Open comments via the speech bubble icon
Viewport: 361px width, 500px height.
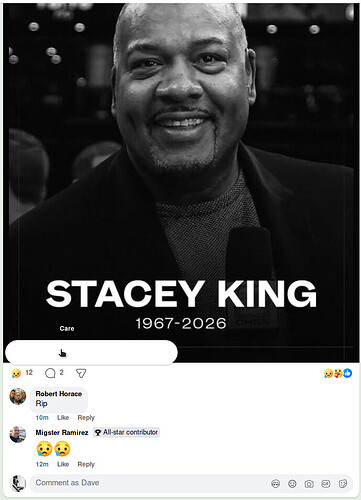coord(50,373)
